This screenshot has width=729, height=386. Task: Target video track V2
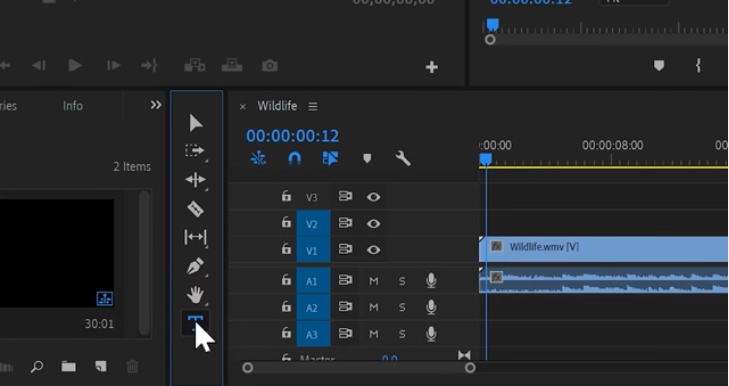click(313, 224)
